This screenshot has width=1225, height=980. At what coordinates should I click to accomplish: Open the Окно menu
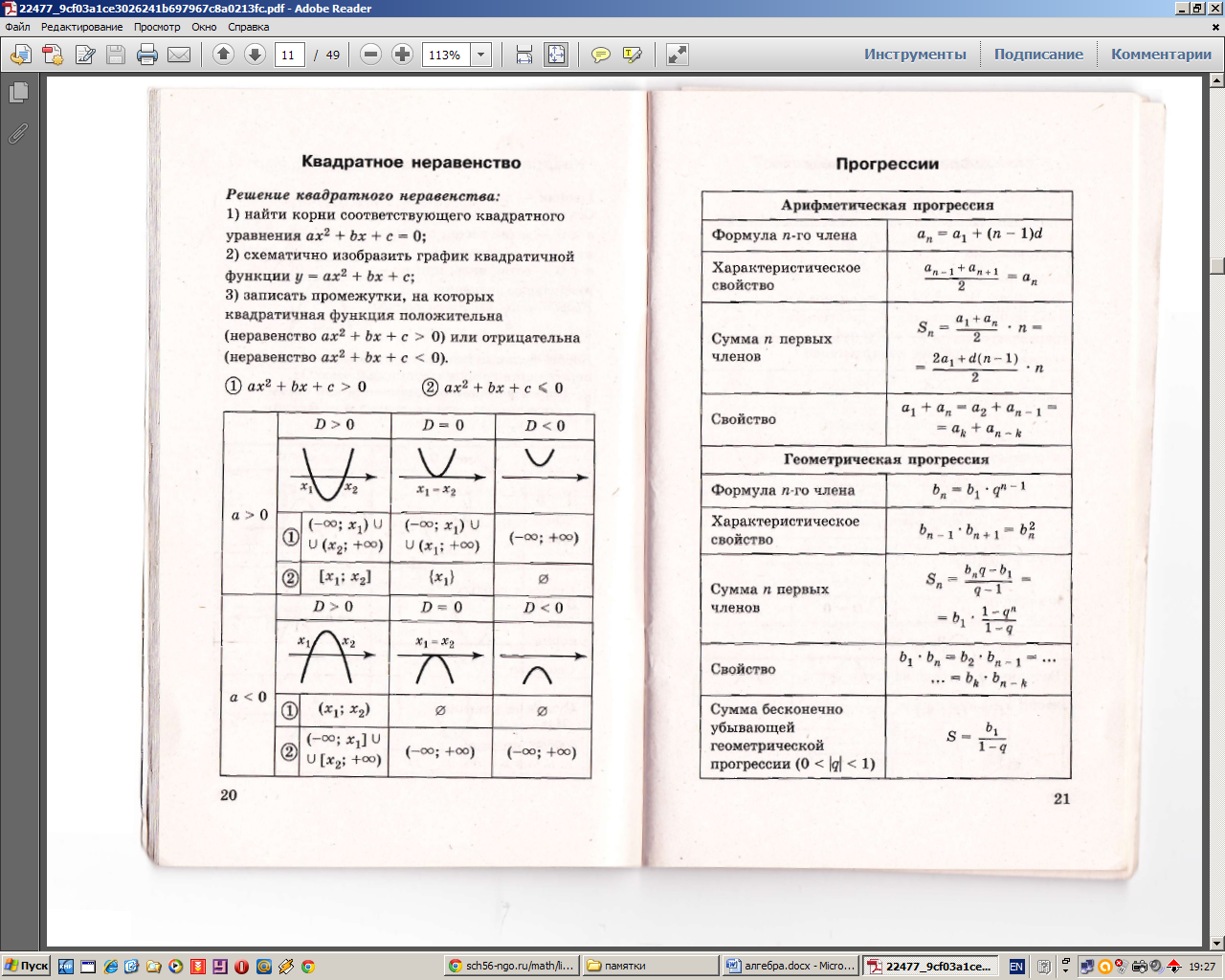click(x=204, y=27)
